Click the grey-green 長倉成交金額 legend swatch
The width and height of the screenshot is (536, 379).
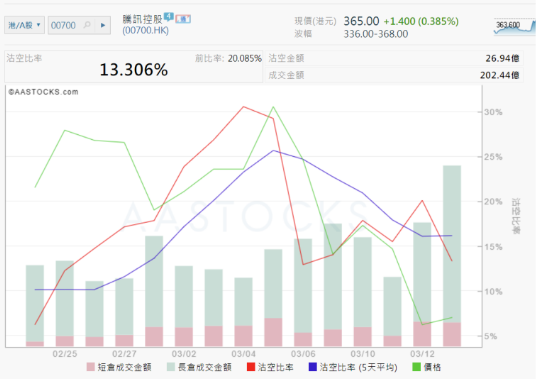click(171, 367)
